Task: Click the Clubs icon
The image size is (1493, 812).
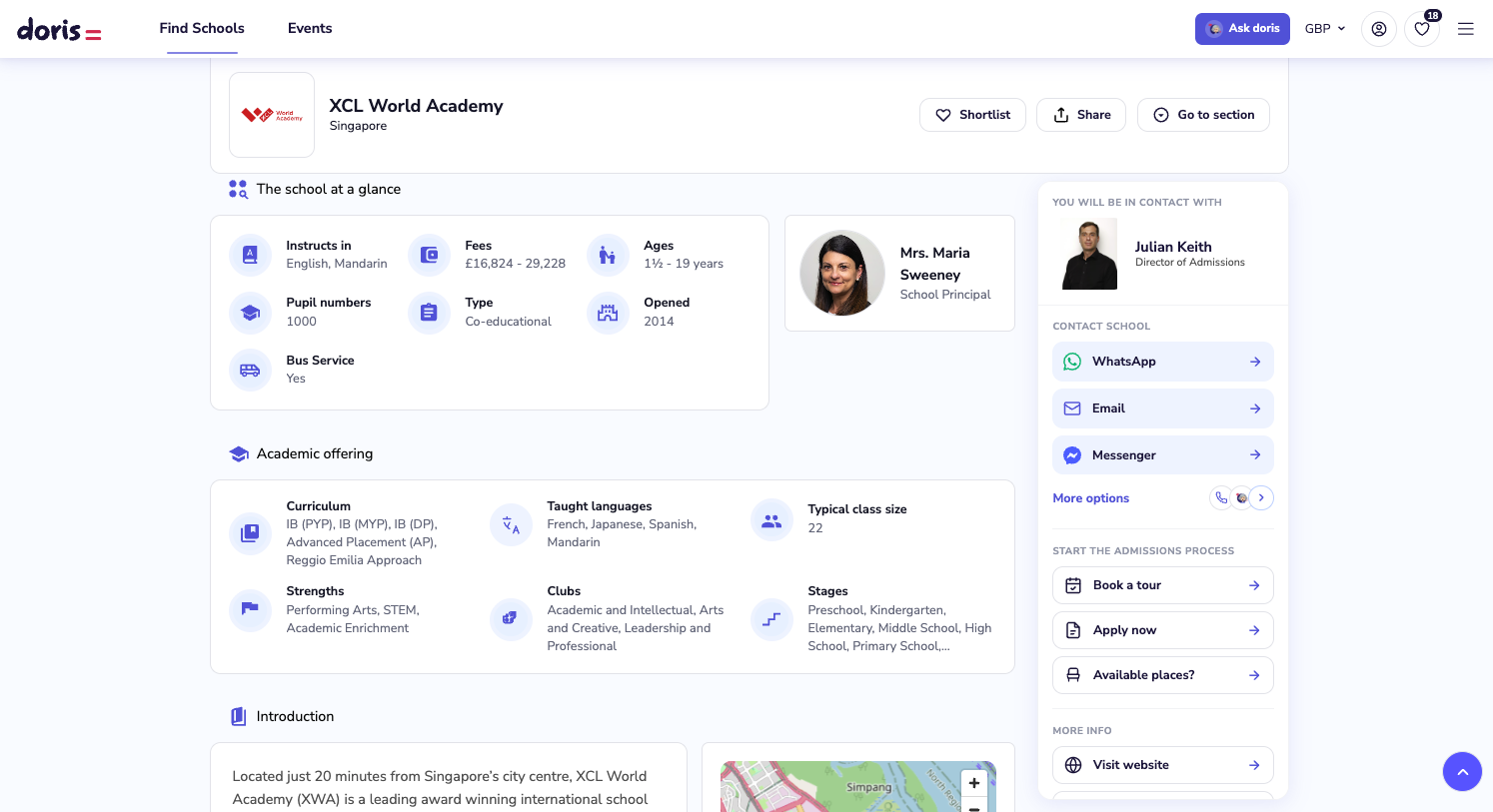Action: tap(511, 618)
